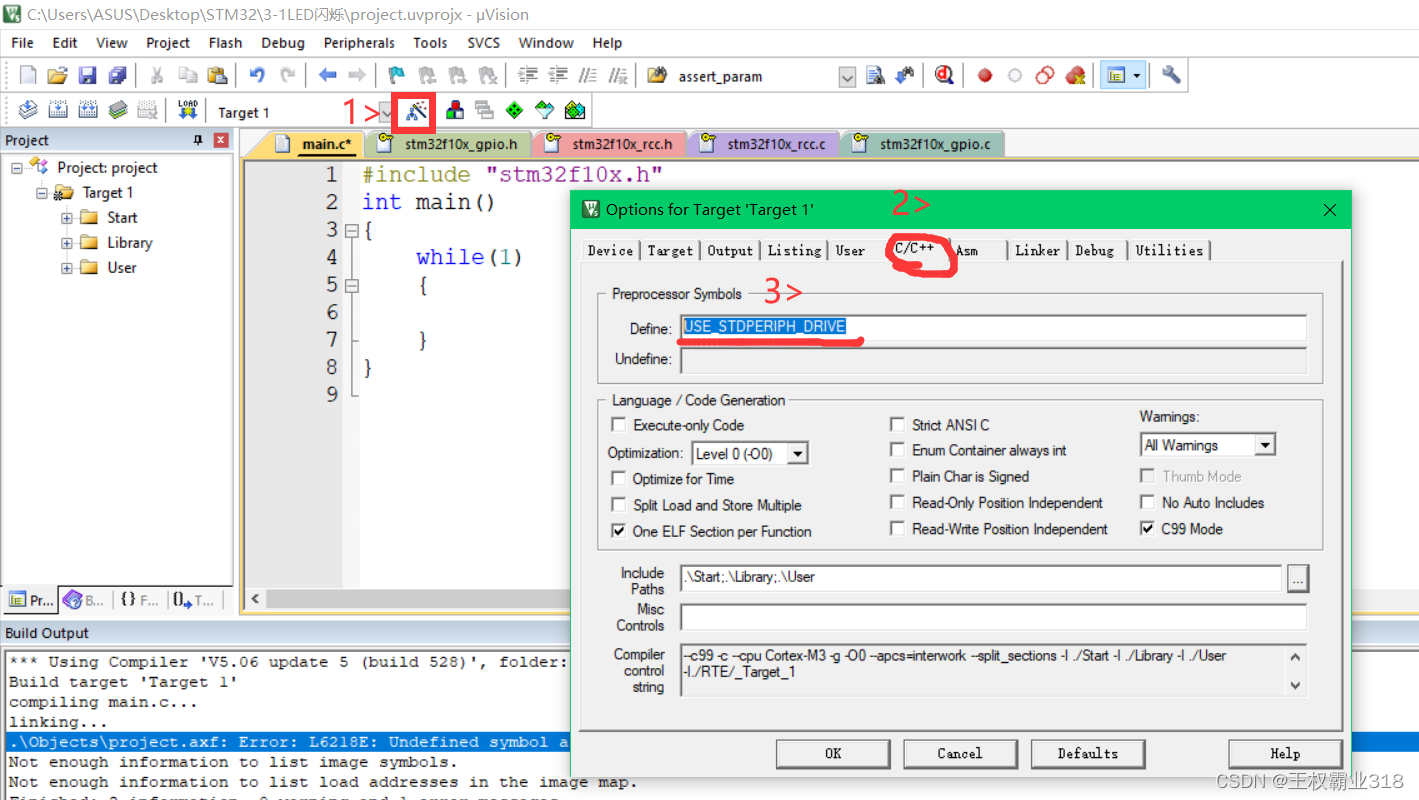This screenshot has width=1419, height=800.
Task: Click the Defaults button
Action: pos(1088,753)
